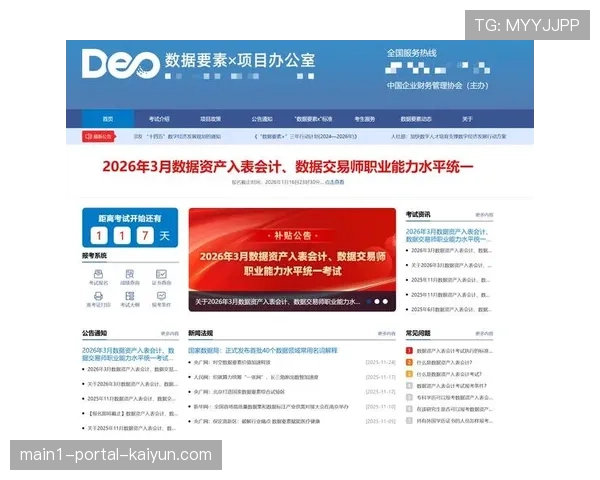
Task: Open the 国家数据局 40个数据领域常用名词 headline
Action: 263,350
